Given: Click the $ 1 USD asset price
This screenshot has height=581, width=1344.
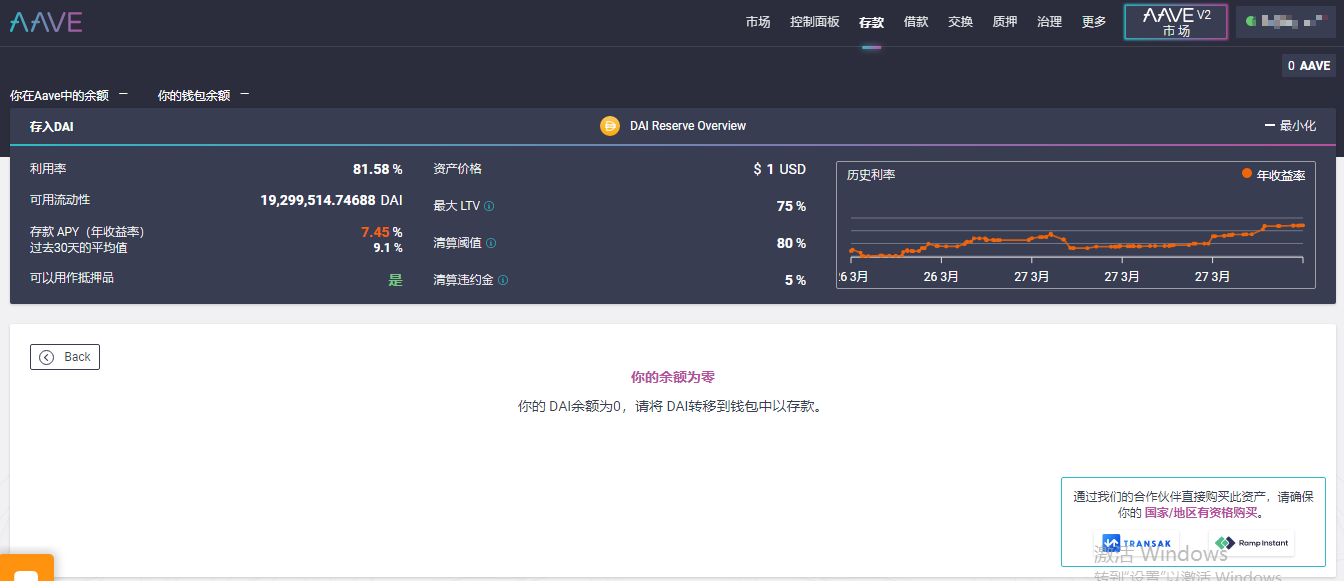Looking at the screenshot, I should [x=779, y=169].
